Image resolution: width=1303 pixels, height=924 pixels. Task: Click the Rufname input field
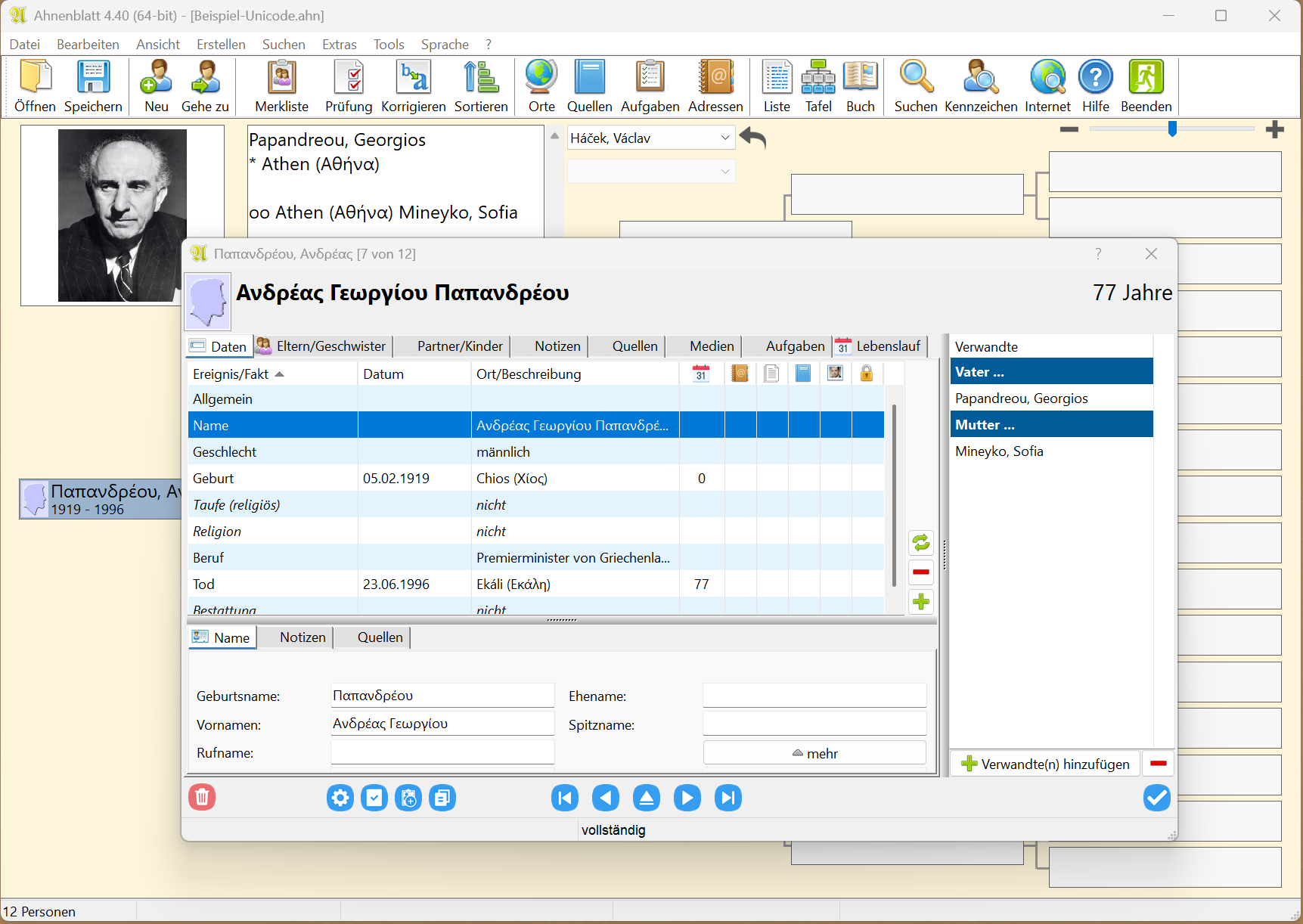click(442, 753)
